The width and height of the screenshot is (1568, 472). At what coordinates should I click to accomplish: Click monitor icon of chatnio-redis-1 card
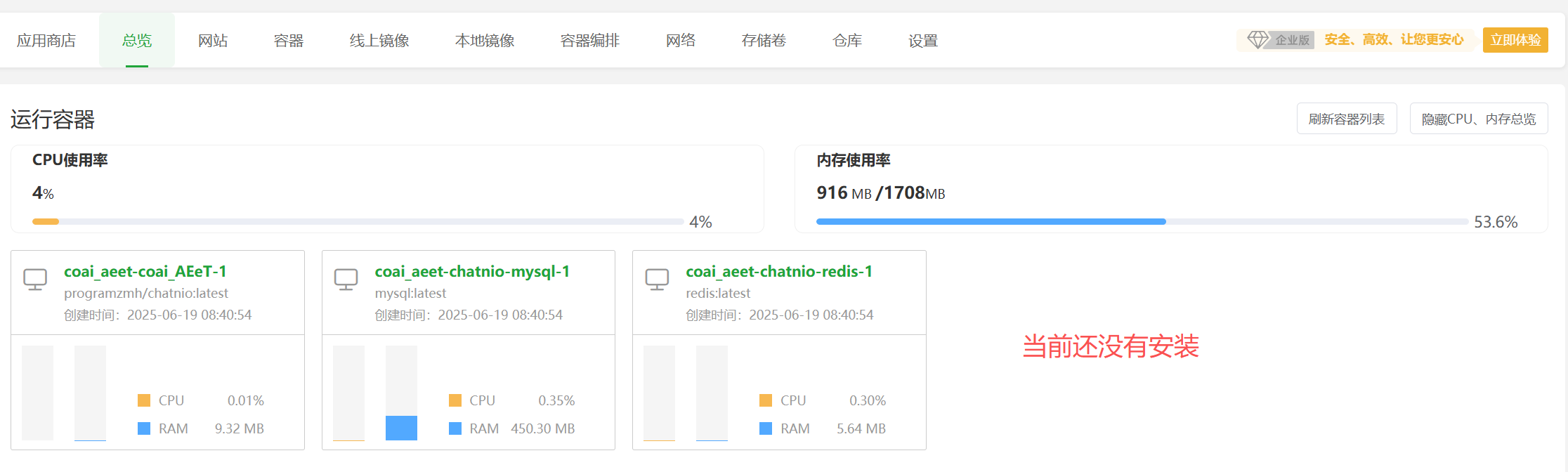point(657,280)
